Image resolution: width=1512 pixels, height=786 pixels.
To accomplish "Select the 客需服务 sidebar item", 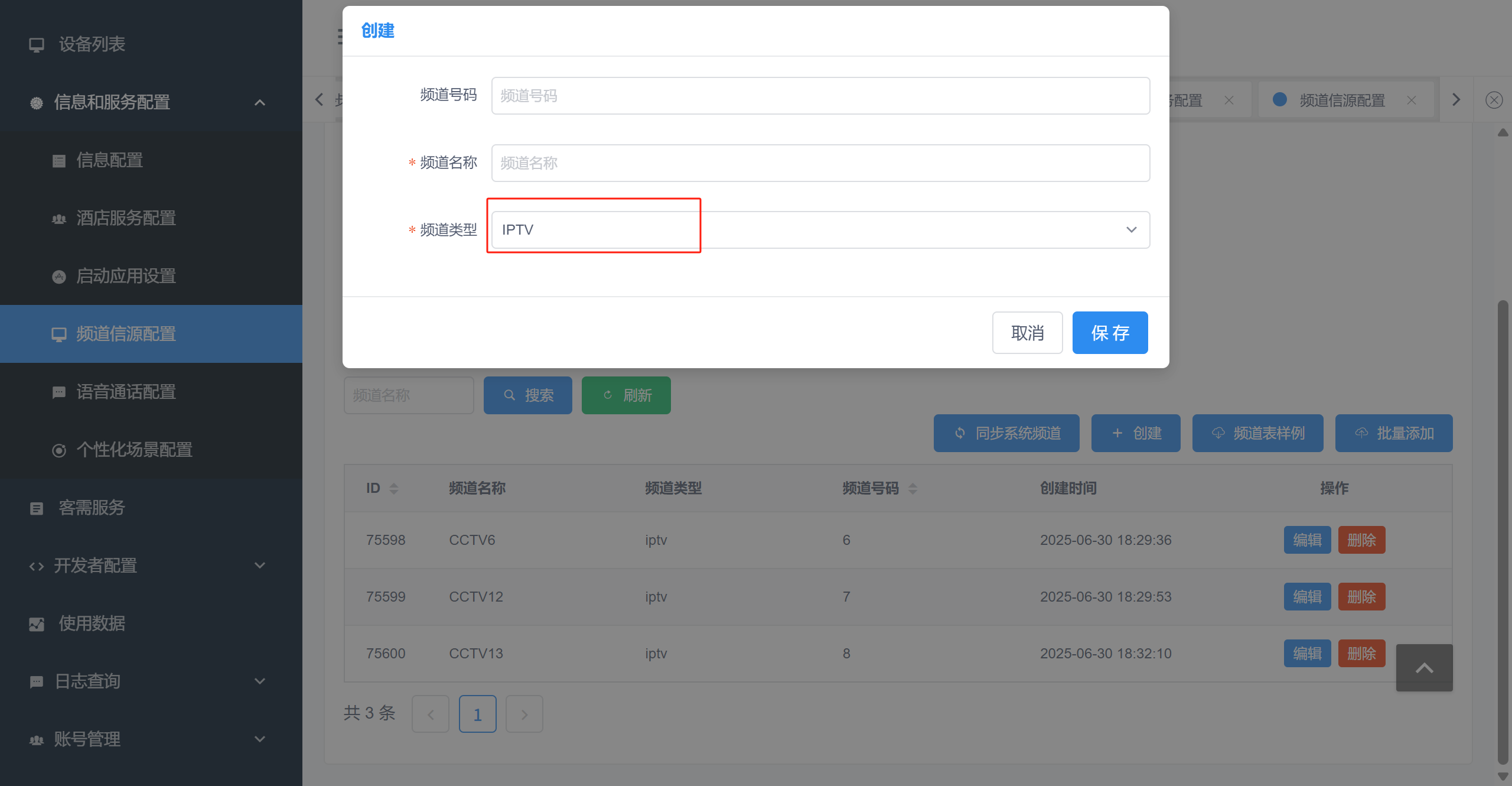I will [x=92, y=508].
